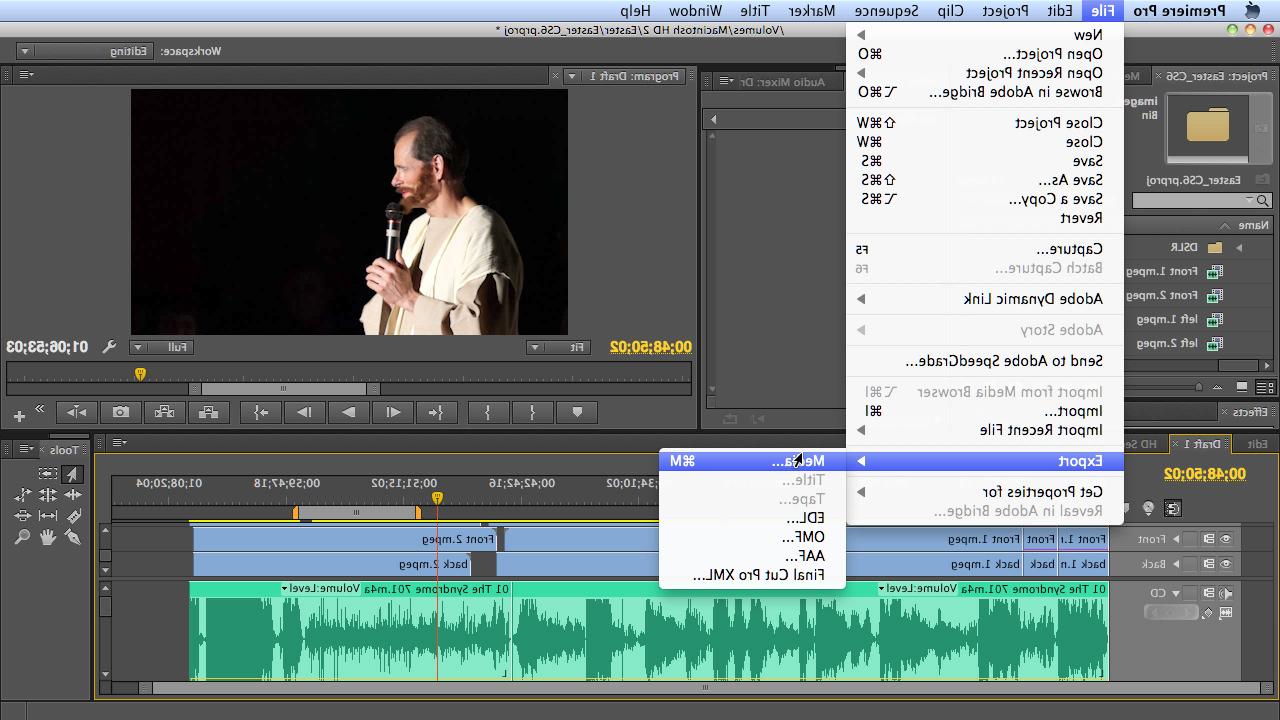Expand the Front video track
The height and width of the screenshot is (720, 1280).
coord(1176,539)
